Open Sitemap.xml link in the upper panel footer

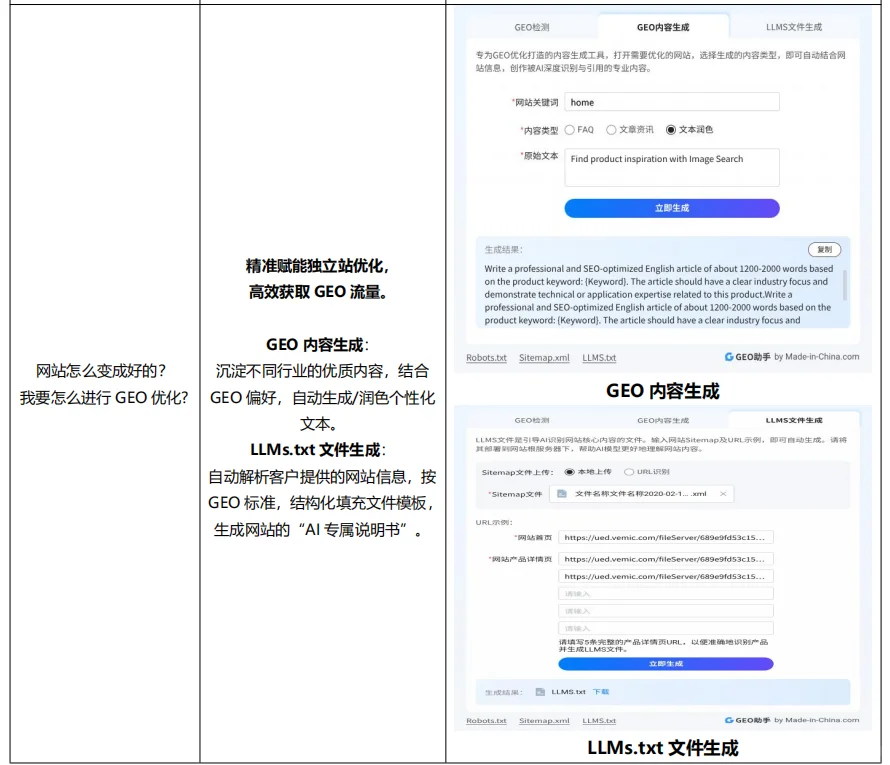coord(544,358)
